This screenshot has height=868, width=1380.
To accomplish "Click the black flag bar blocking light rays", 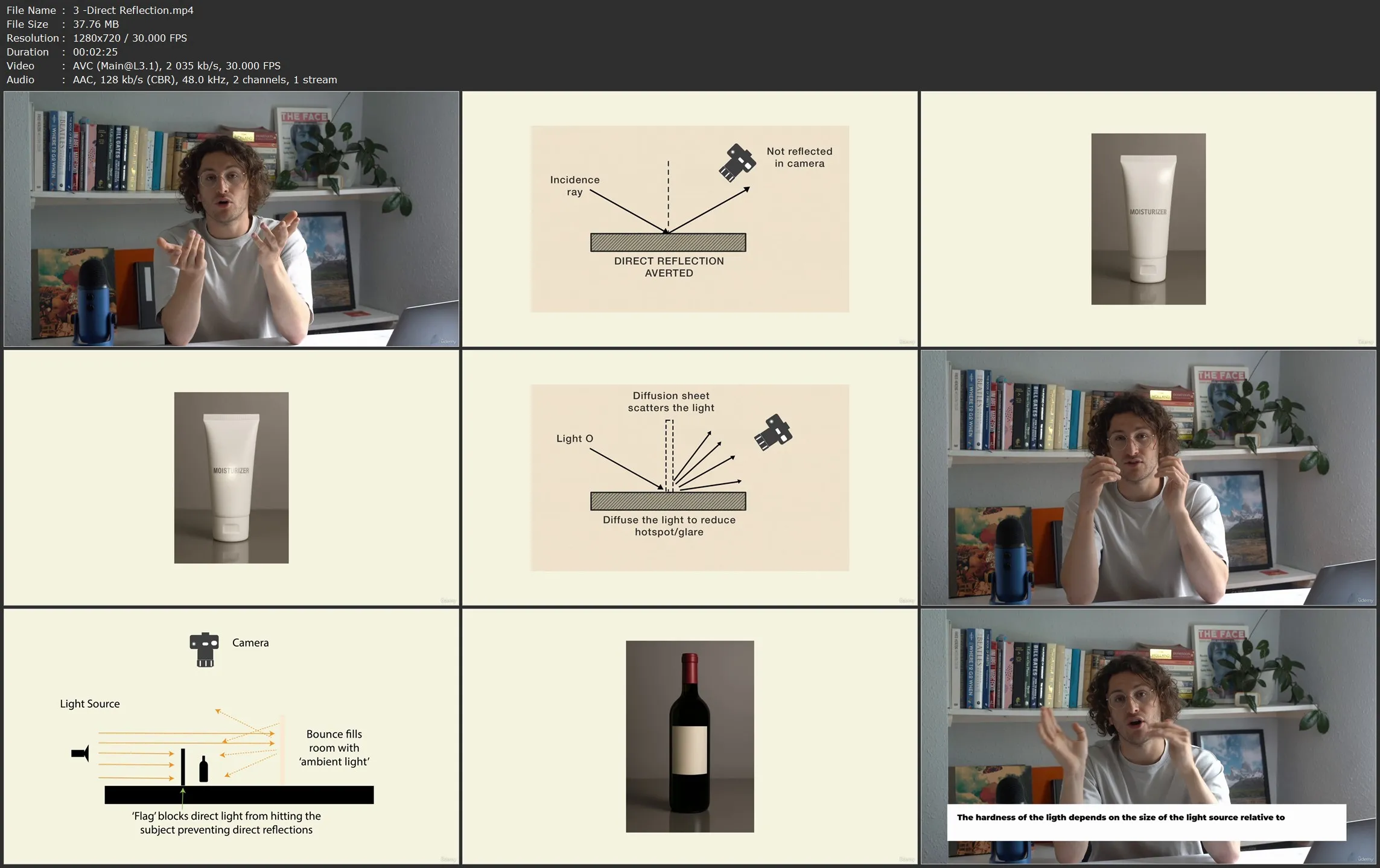I will 183,767.
